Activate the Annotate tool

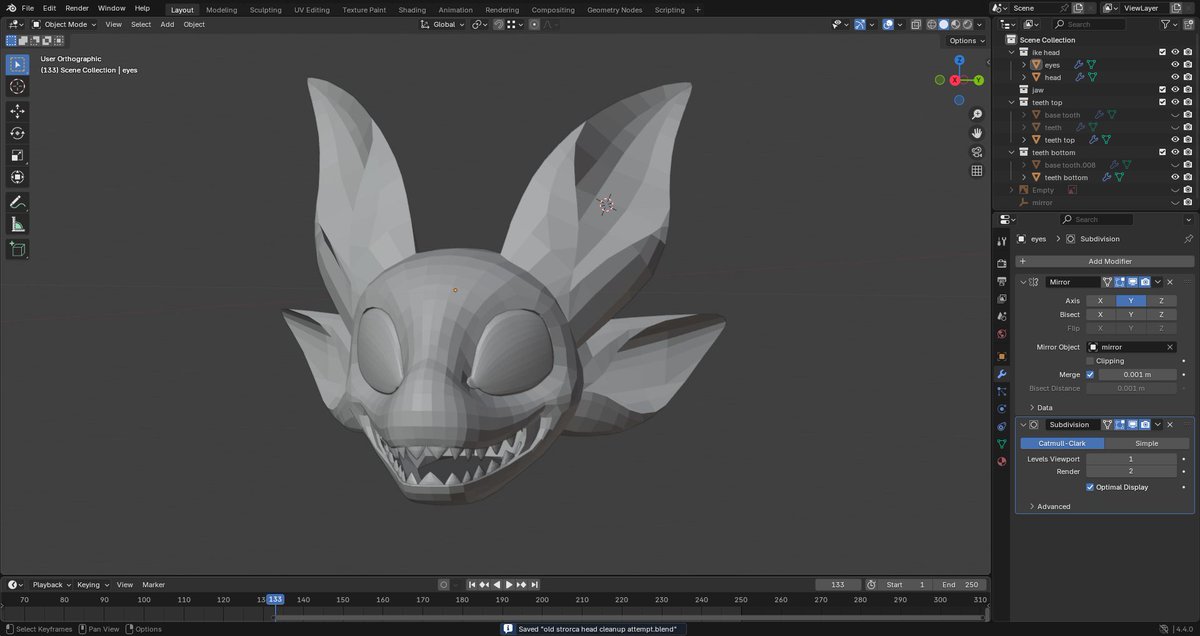pos(16,201)
